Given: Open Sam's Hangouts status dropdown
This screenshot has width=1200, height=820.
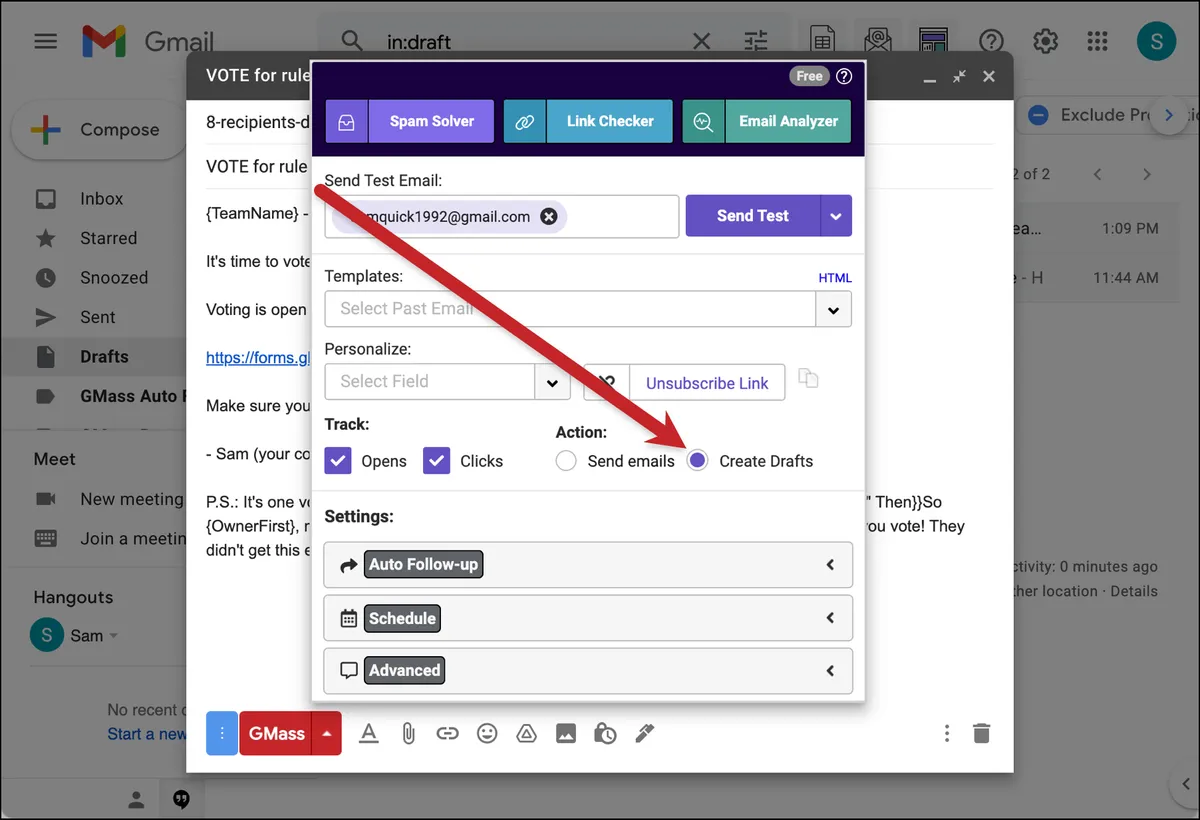Looking at the screenshot, I should click(x=113, y=636).
